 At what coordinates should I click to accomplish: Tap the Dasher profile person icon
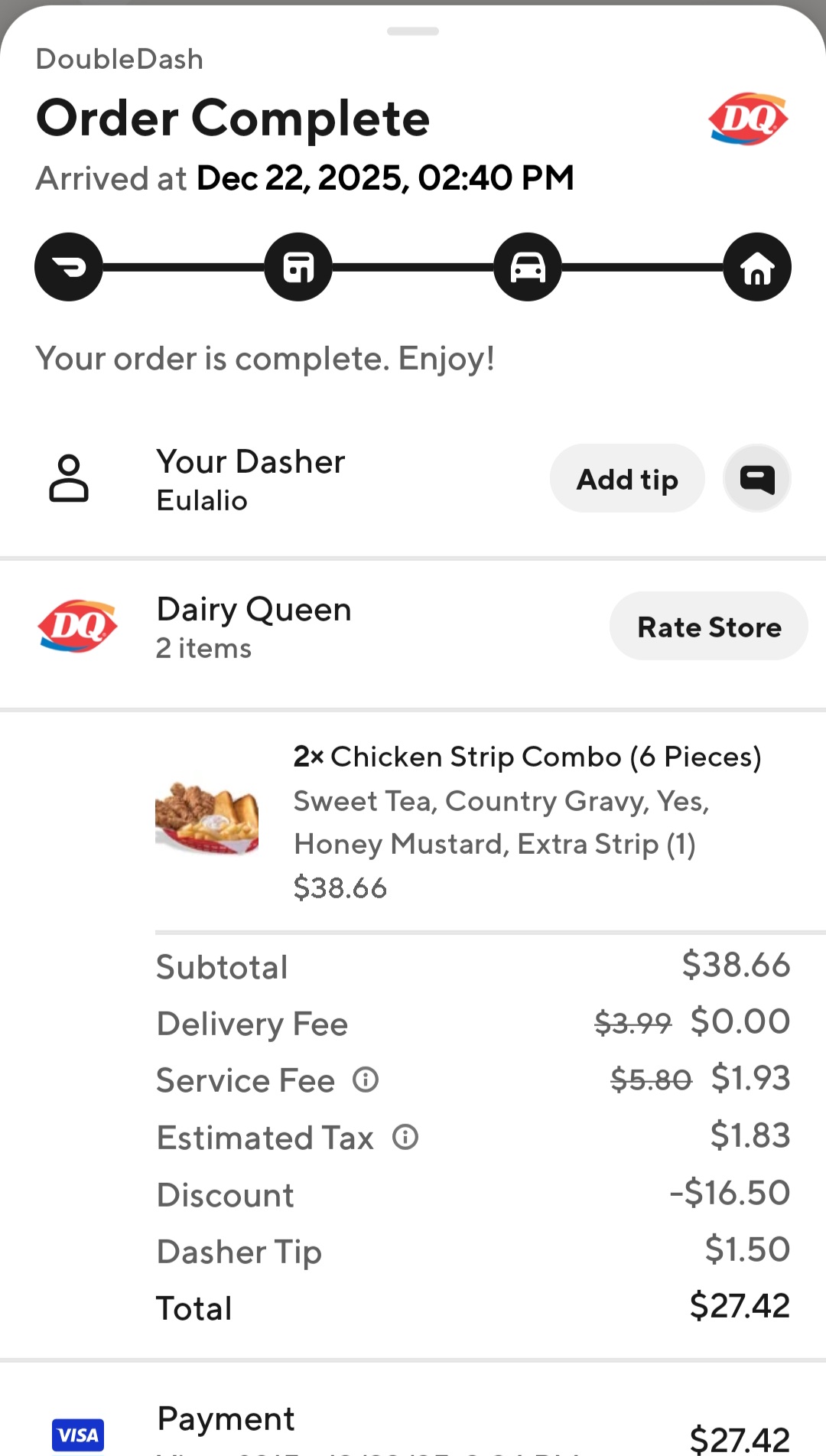[x=69, y=479]
